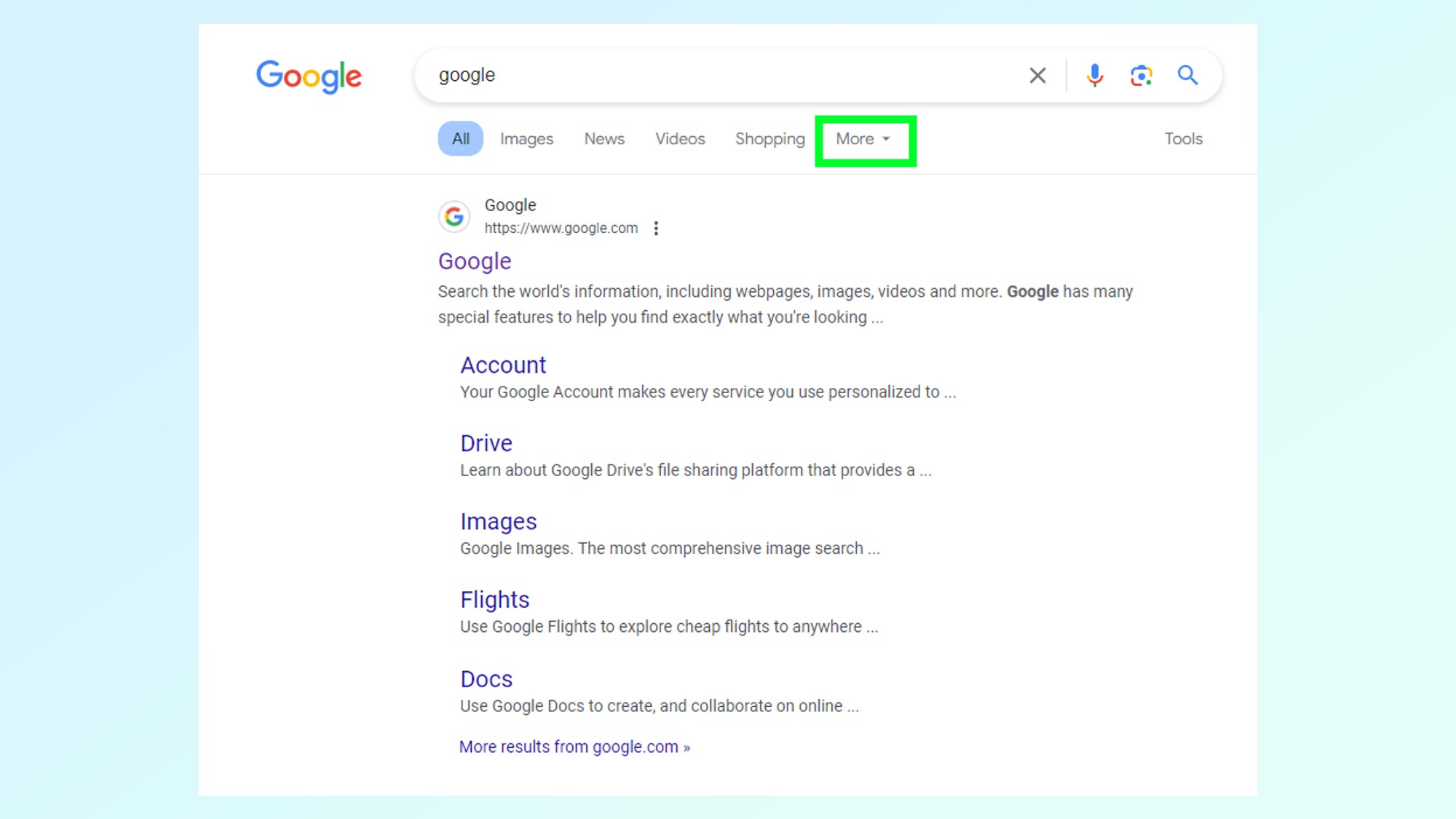Open the Shopping tab
Screen dimensions: 1456x819
click(769, 138)
